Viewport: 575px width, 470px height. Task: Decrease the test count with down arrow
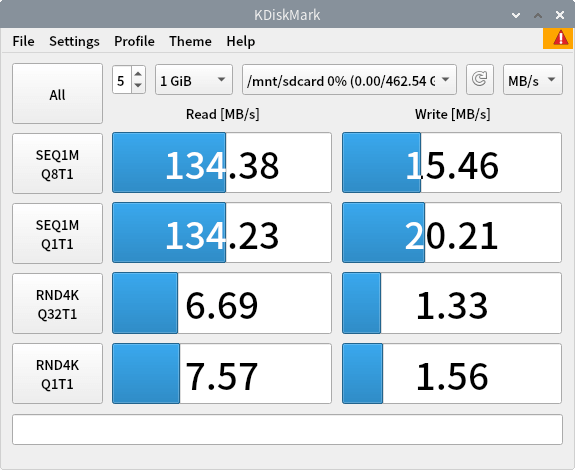point(138,85)
